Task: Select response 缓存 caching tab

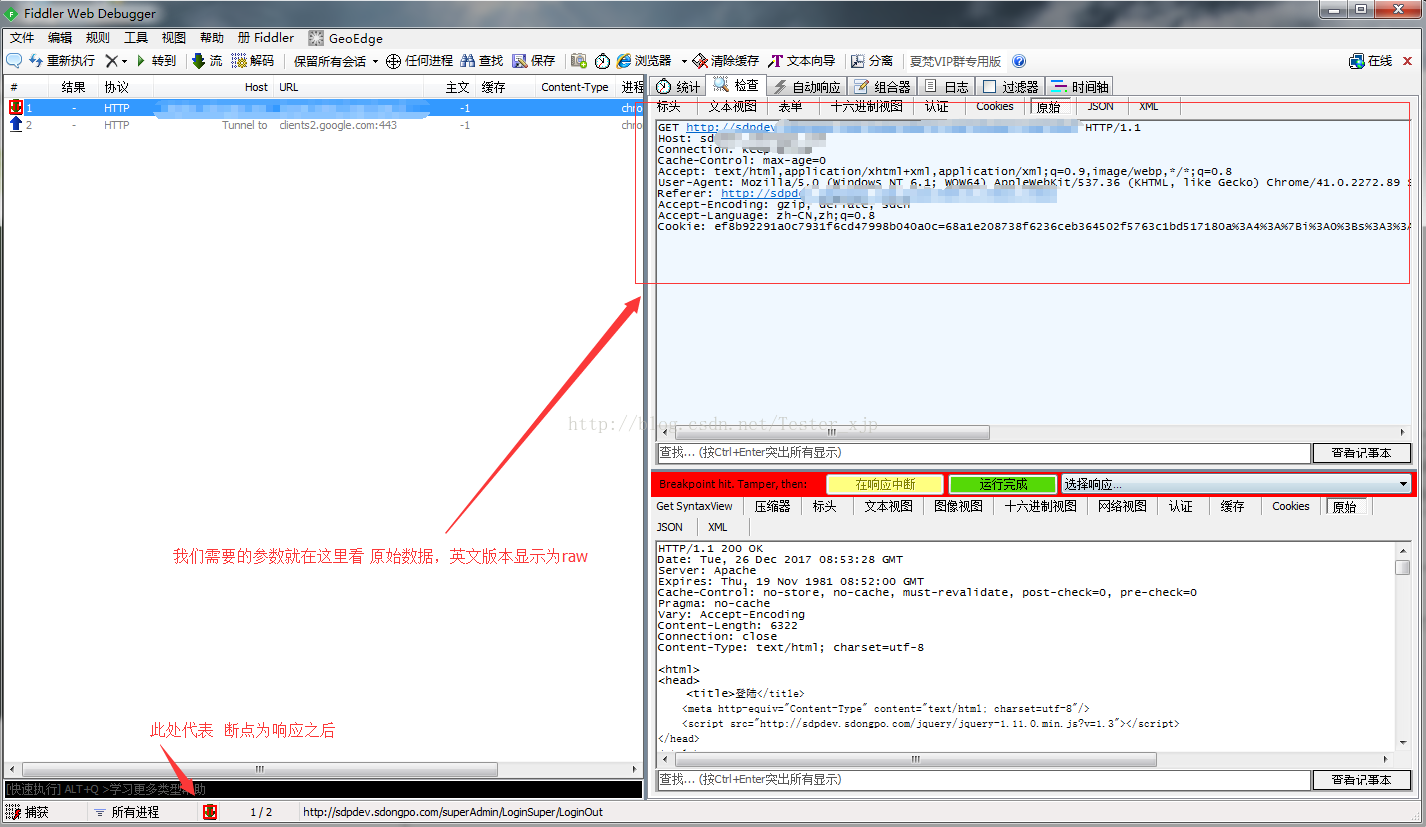Action: (x=1232, y=506)
